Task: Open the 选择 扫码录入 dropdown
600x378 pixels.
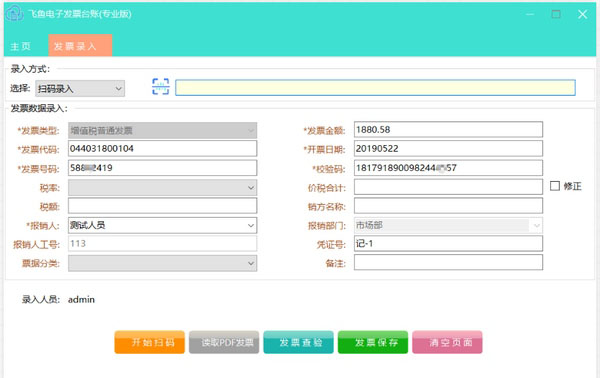Action: tap(80, 89)
